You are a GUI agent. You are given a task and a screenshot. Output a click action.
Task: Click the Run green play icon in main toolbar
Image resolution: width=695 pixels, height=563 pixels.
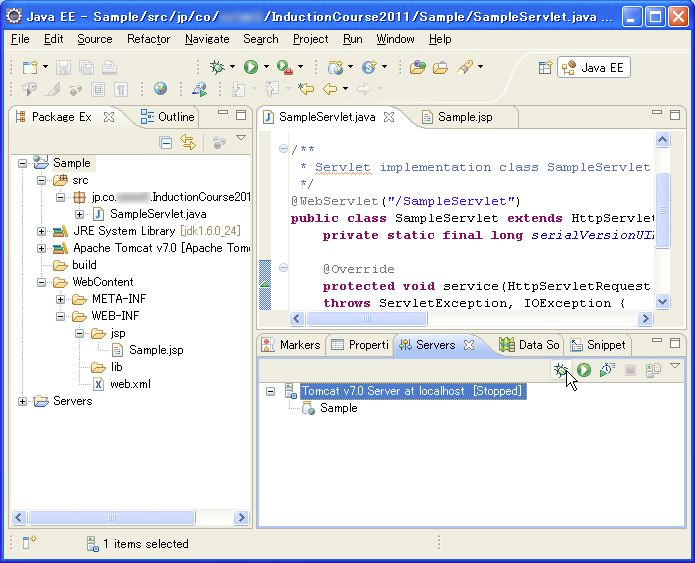(251, 67)
